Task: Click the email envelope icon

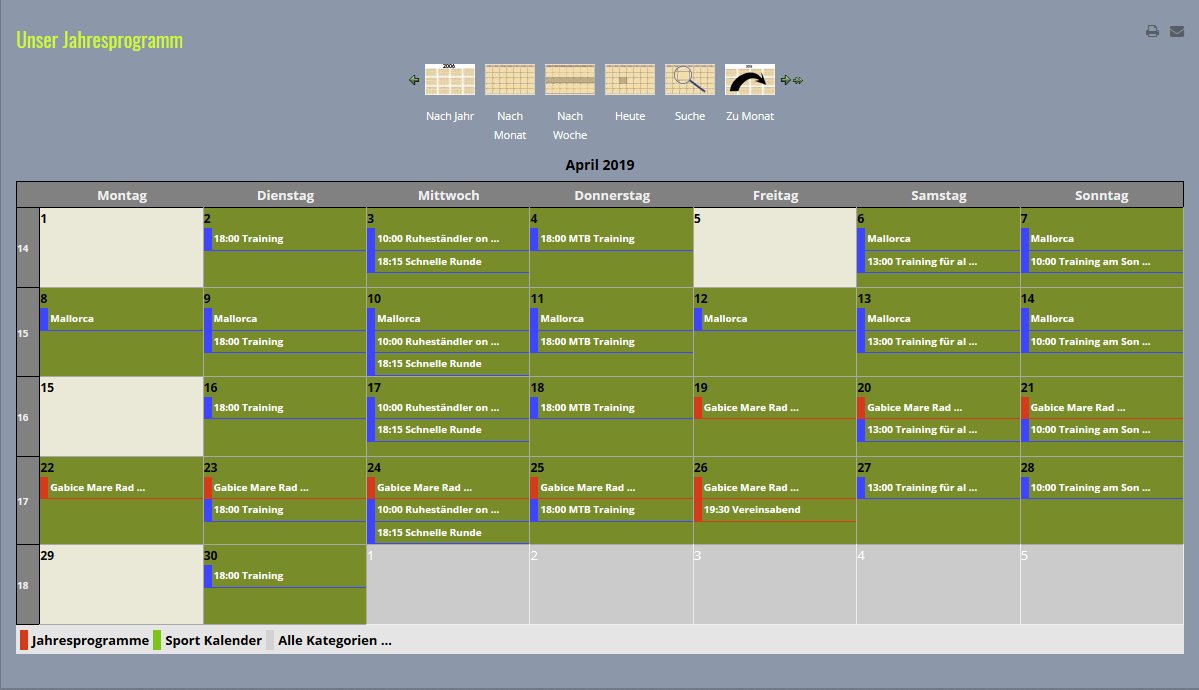Action: [x=1177, y=31]
